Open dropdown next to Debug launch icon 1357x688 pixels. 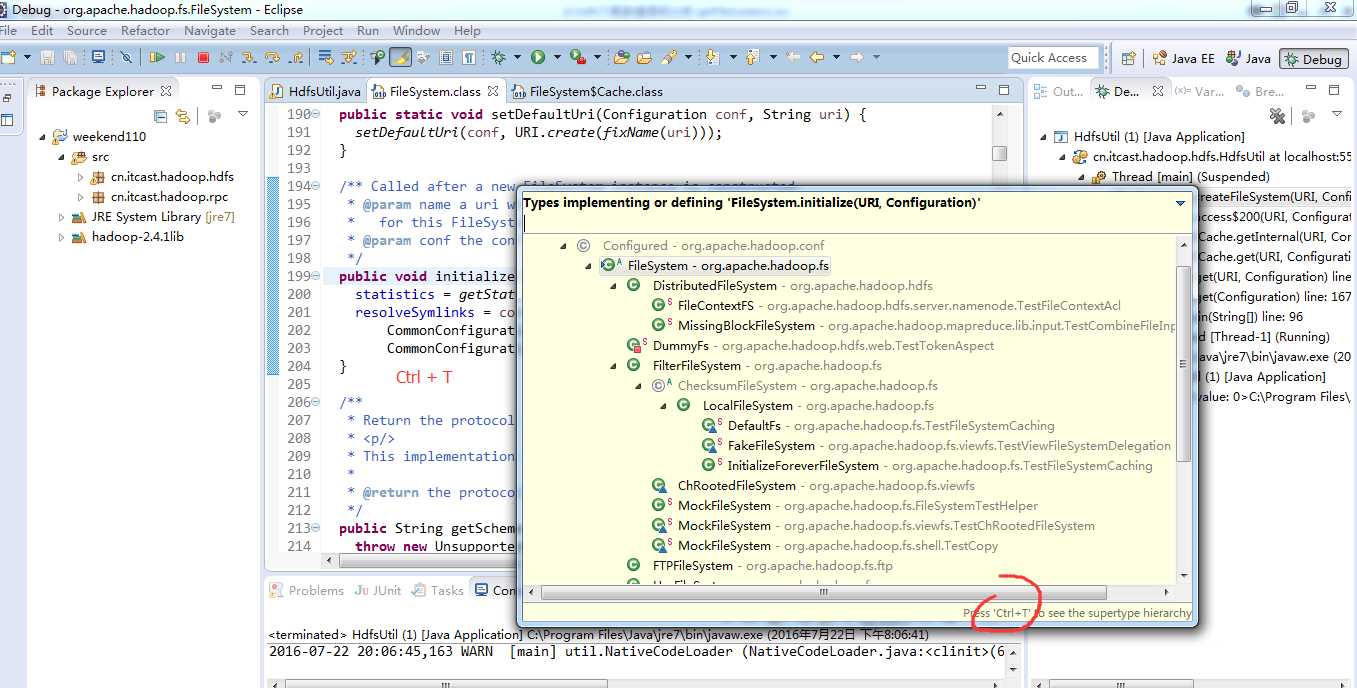[516, 58]
